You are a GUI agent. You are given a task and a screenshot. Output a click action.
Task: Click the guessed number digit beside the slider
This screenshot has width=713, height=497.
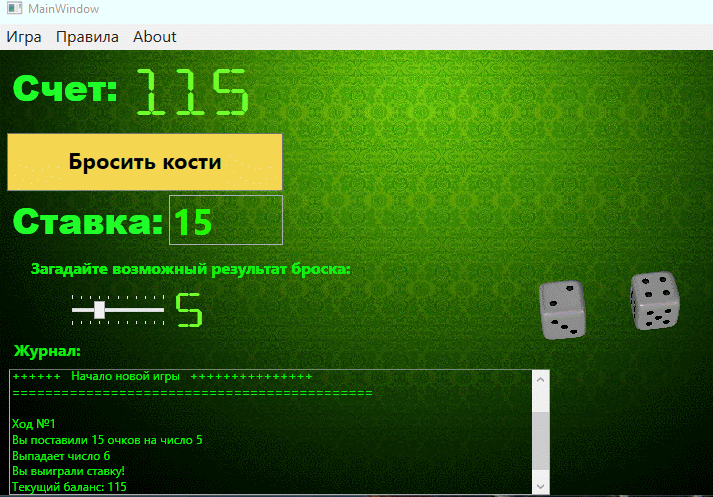point(190,311)
